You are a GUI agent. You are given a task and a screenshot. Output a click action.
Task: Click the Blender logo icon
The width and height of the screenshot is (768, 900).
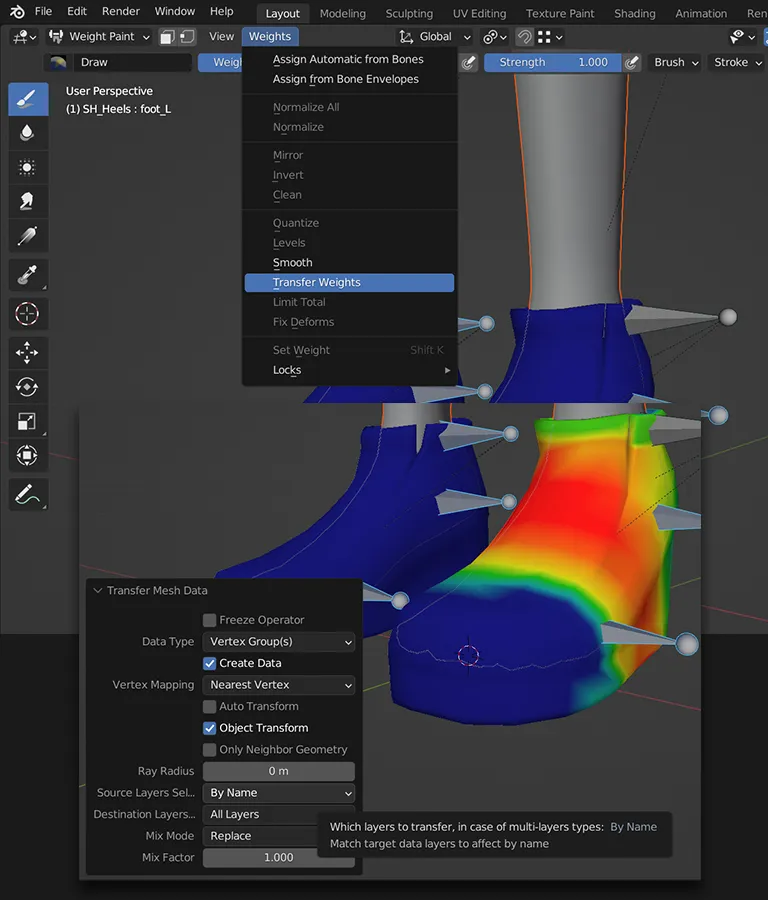click(x=17, y=11)
